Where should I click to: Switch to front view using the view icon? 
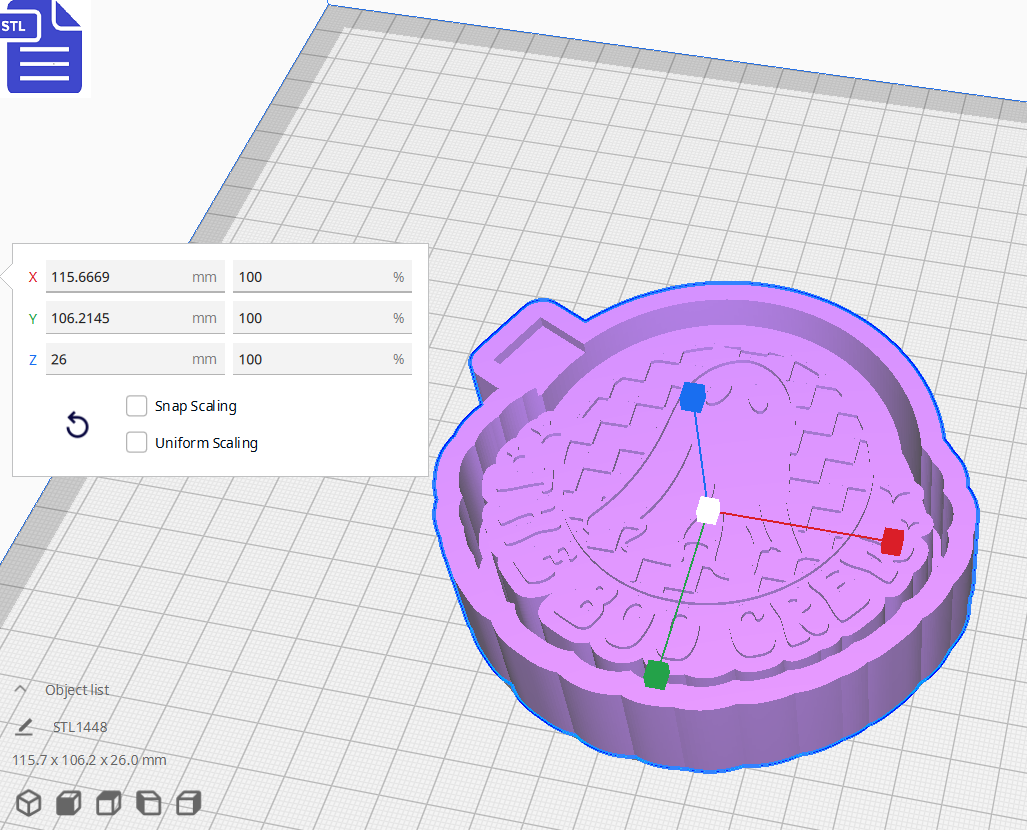click(x=67, y=803)
